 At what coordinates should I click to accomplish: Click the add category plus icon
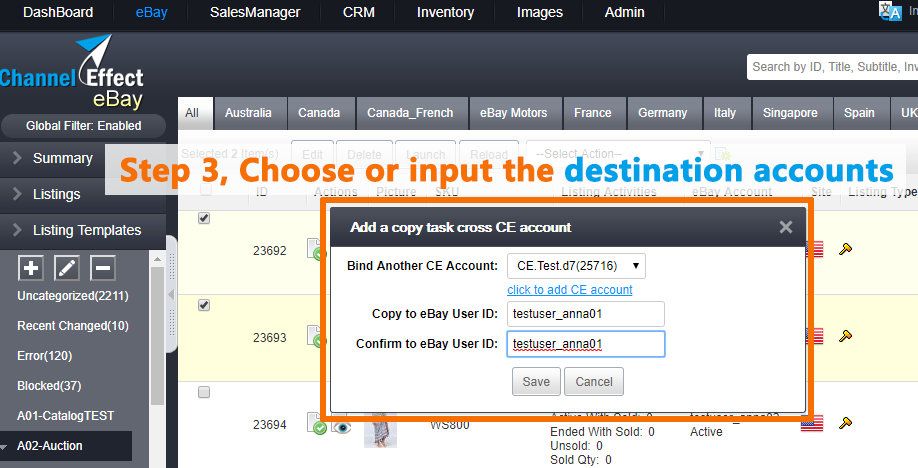[31, 268]
